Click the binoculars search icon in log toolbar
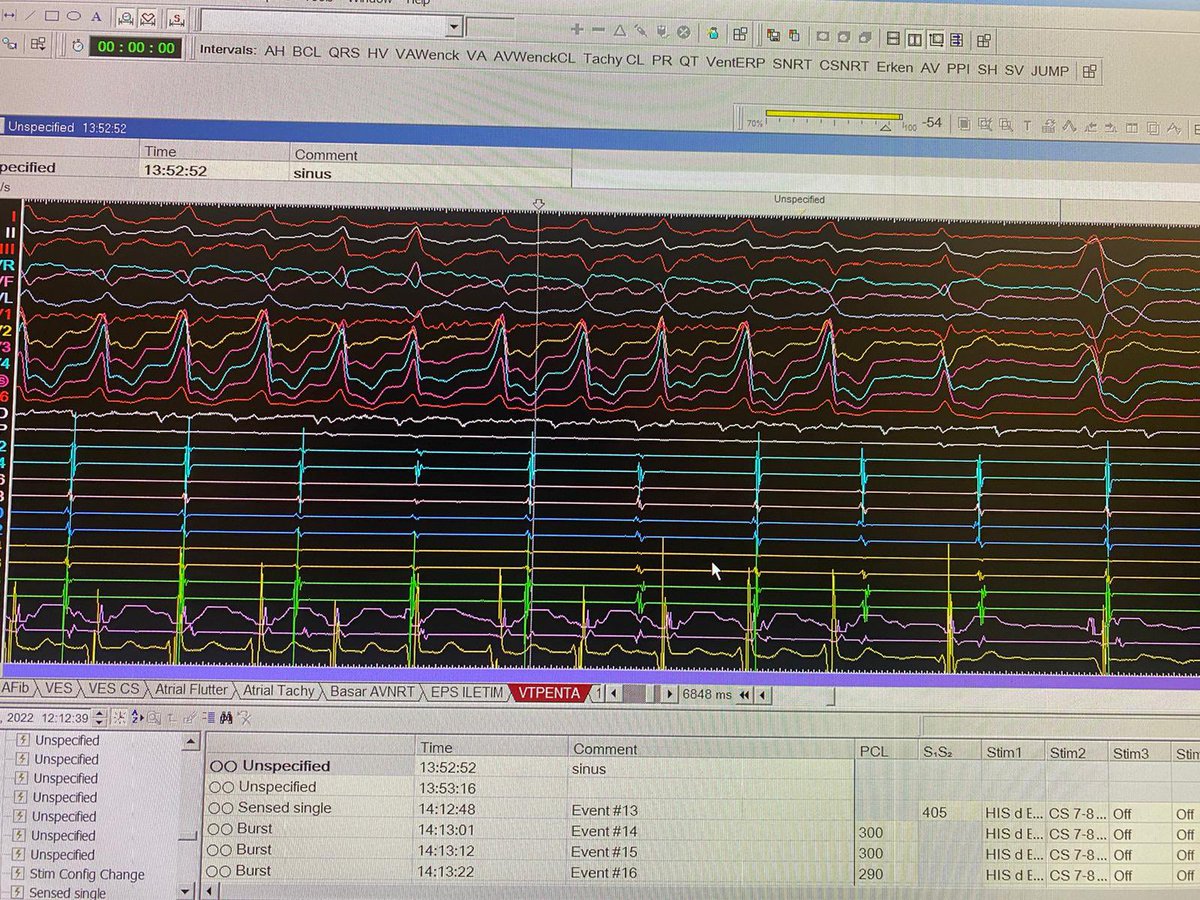Screen dimensions: 1200x900 point(226,718)
